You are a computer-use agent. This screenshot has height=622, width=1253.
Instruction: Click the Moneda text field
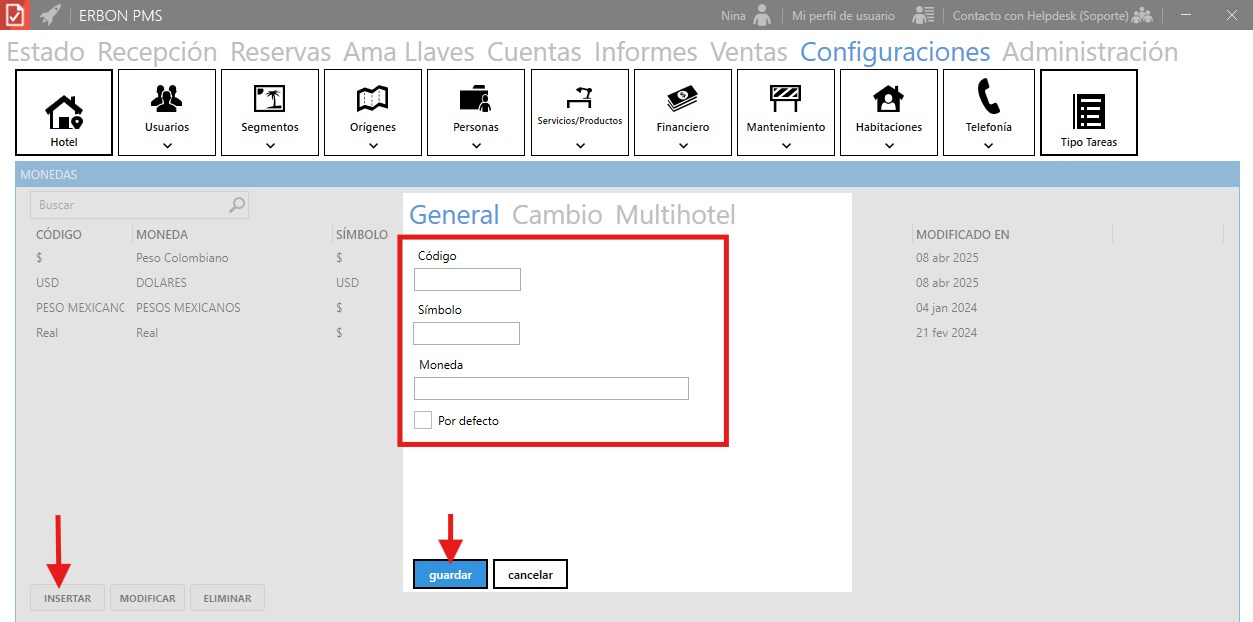(551, 388)
